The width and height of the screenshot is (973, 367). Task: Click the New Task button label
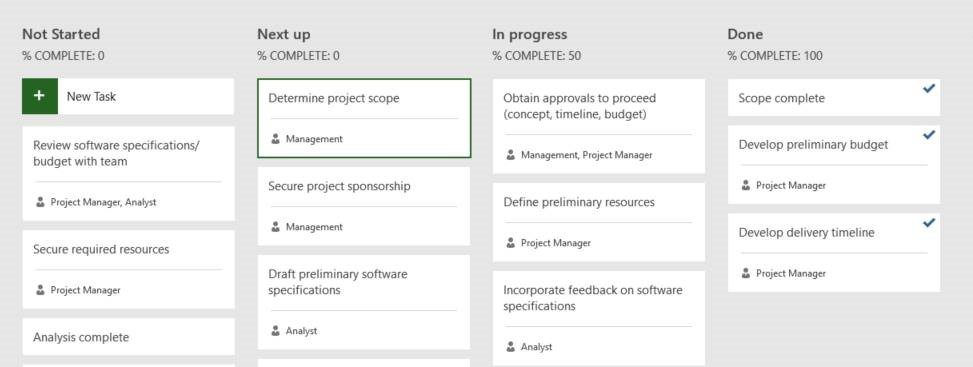[x=91, y=96]
